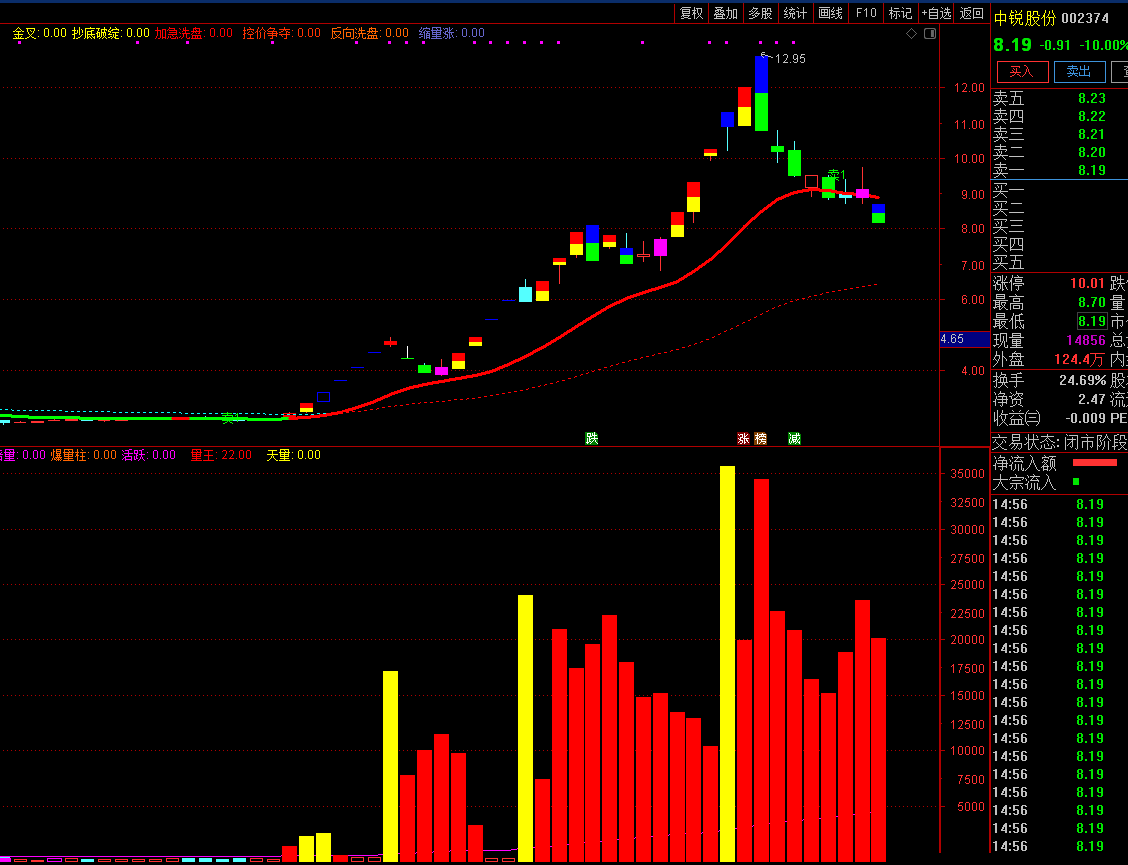This screenshot has height=865, width=1128.
Task: Select the 多股 multi-stock view
Action: (760, 13)
